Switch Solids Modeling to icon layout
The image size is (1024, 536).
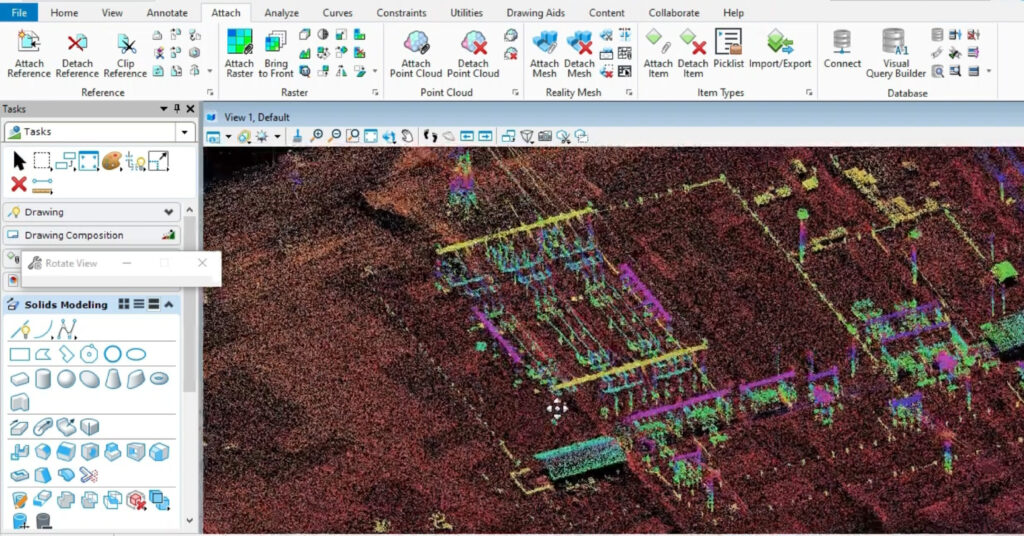[124, 304]
